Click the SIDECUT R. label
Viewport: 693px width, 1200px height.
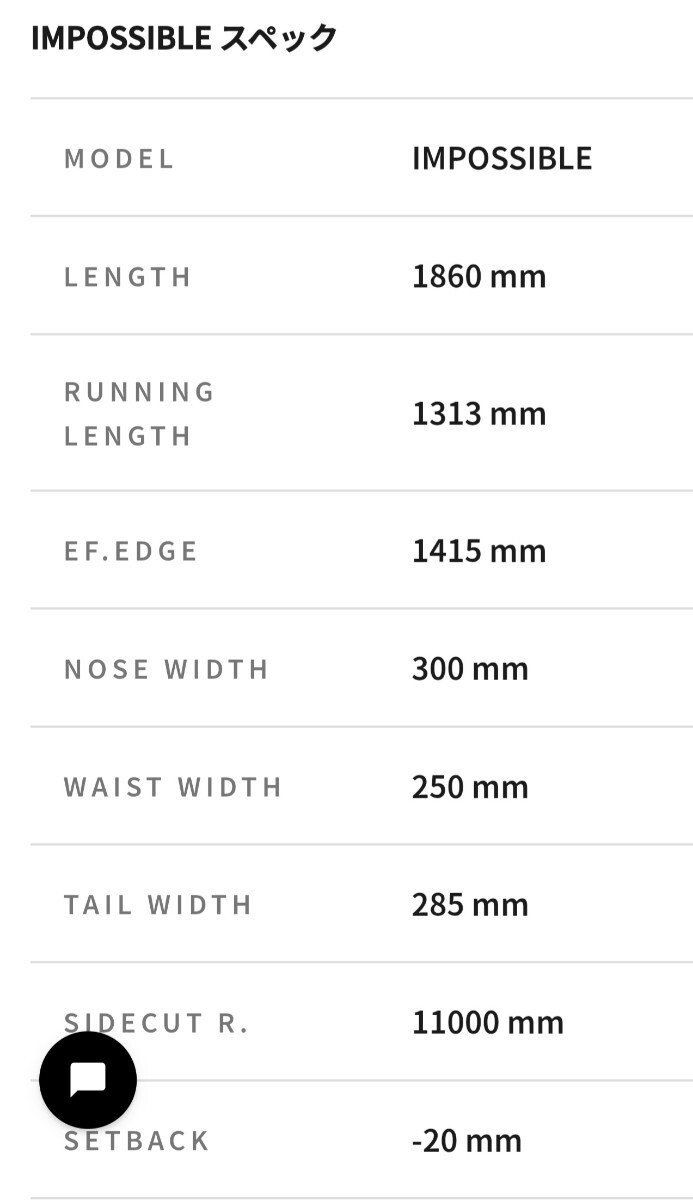(x=190, y=1023)
